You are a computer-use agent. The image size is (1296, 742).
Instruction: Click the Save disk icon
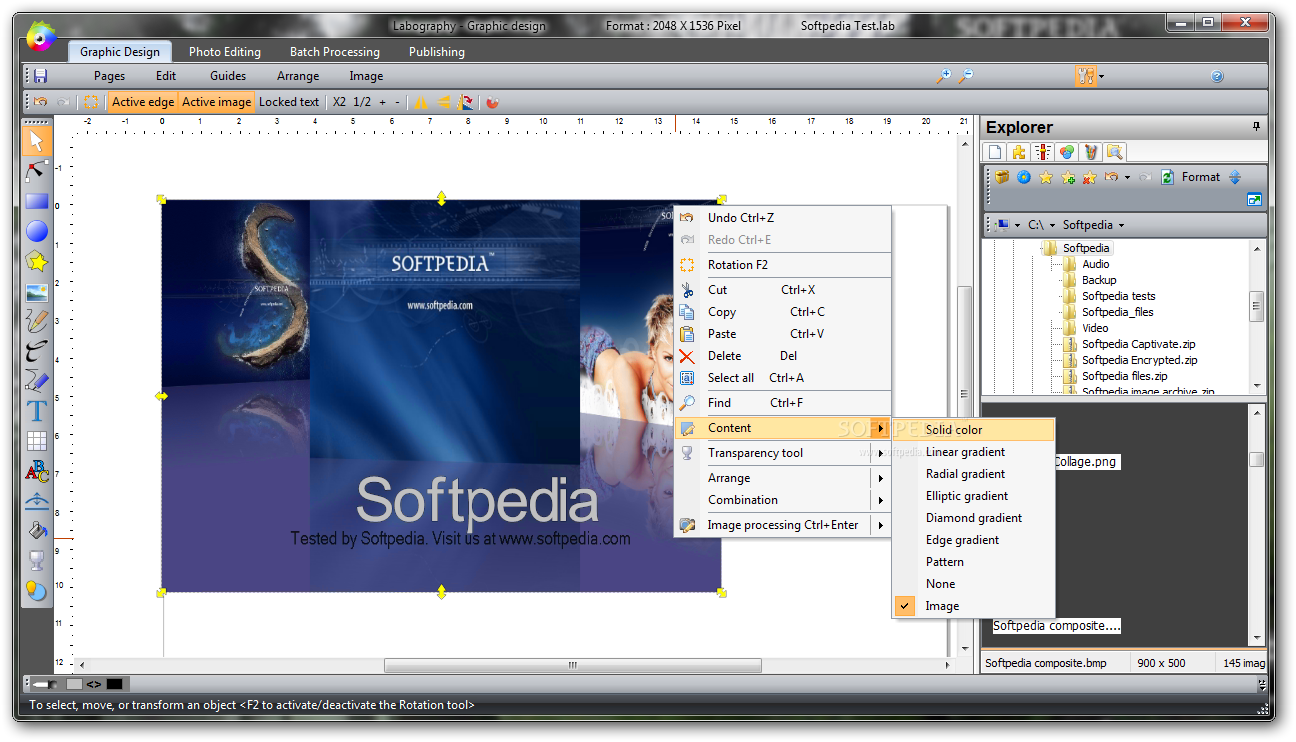(x=41, y=76)
